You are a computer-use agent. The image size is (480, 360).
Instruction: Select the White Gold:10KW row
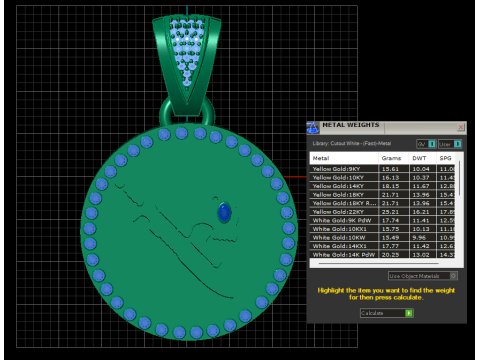[x=382, y=238]
